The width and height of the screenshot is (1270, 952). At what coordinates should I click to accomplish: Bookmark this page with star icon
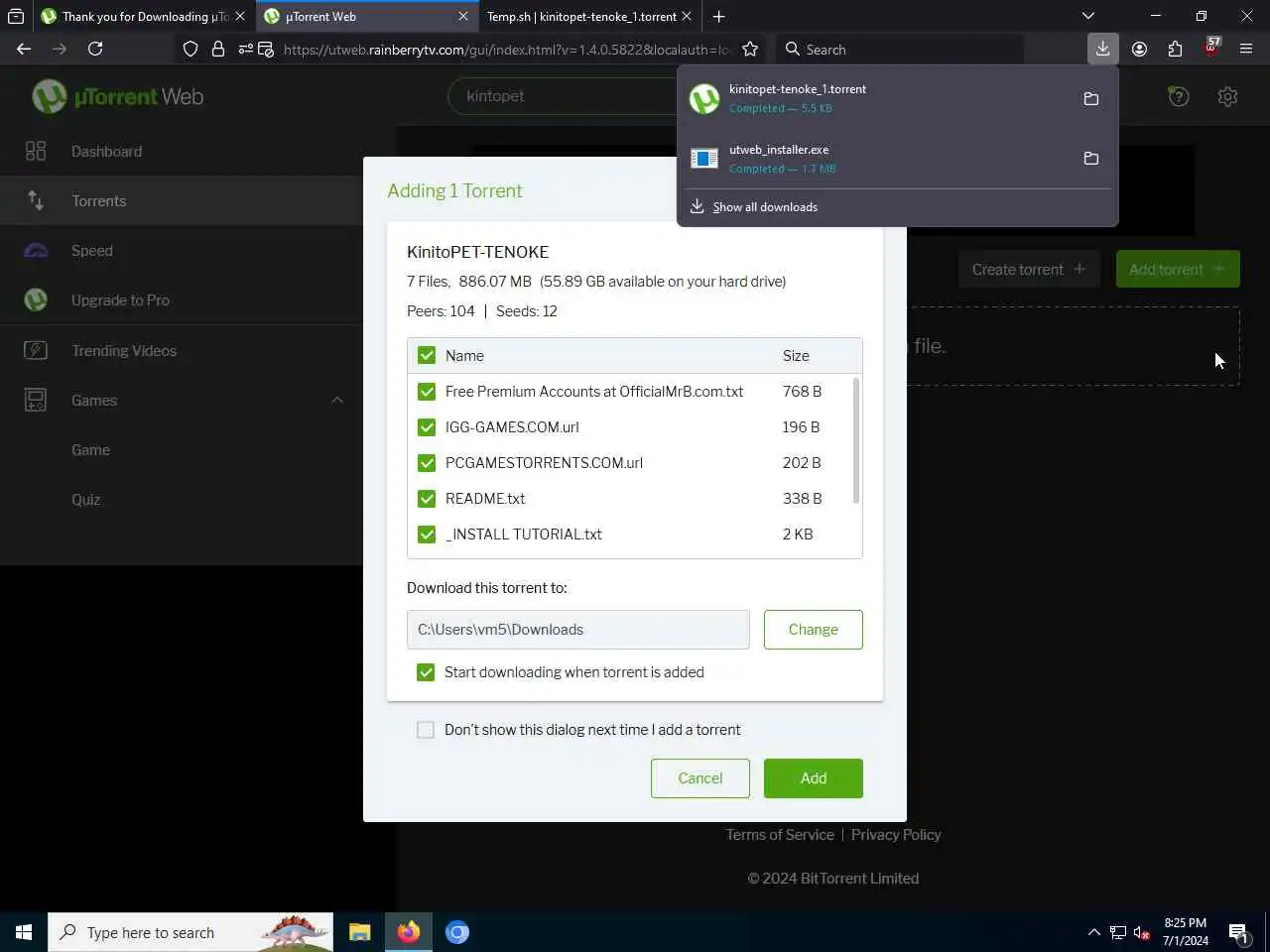click(750, 49)
